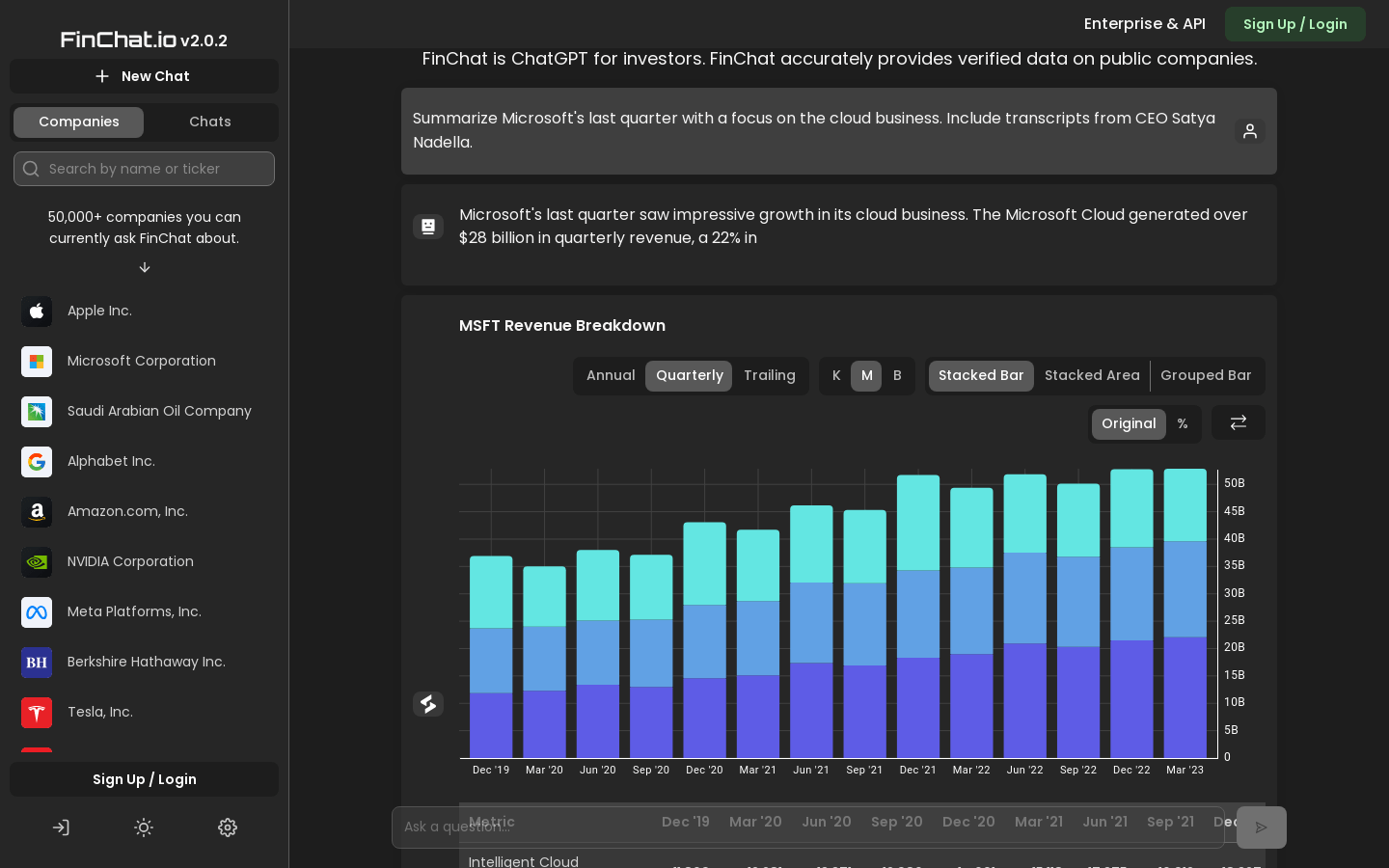Viewport: 1389px width, 868px height.
Task: Switch chart values to percent
Action: pyautogui.click(x=1183, y=424)
